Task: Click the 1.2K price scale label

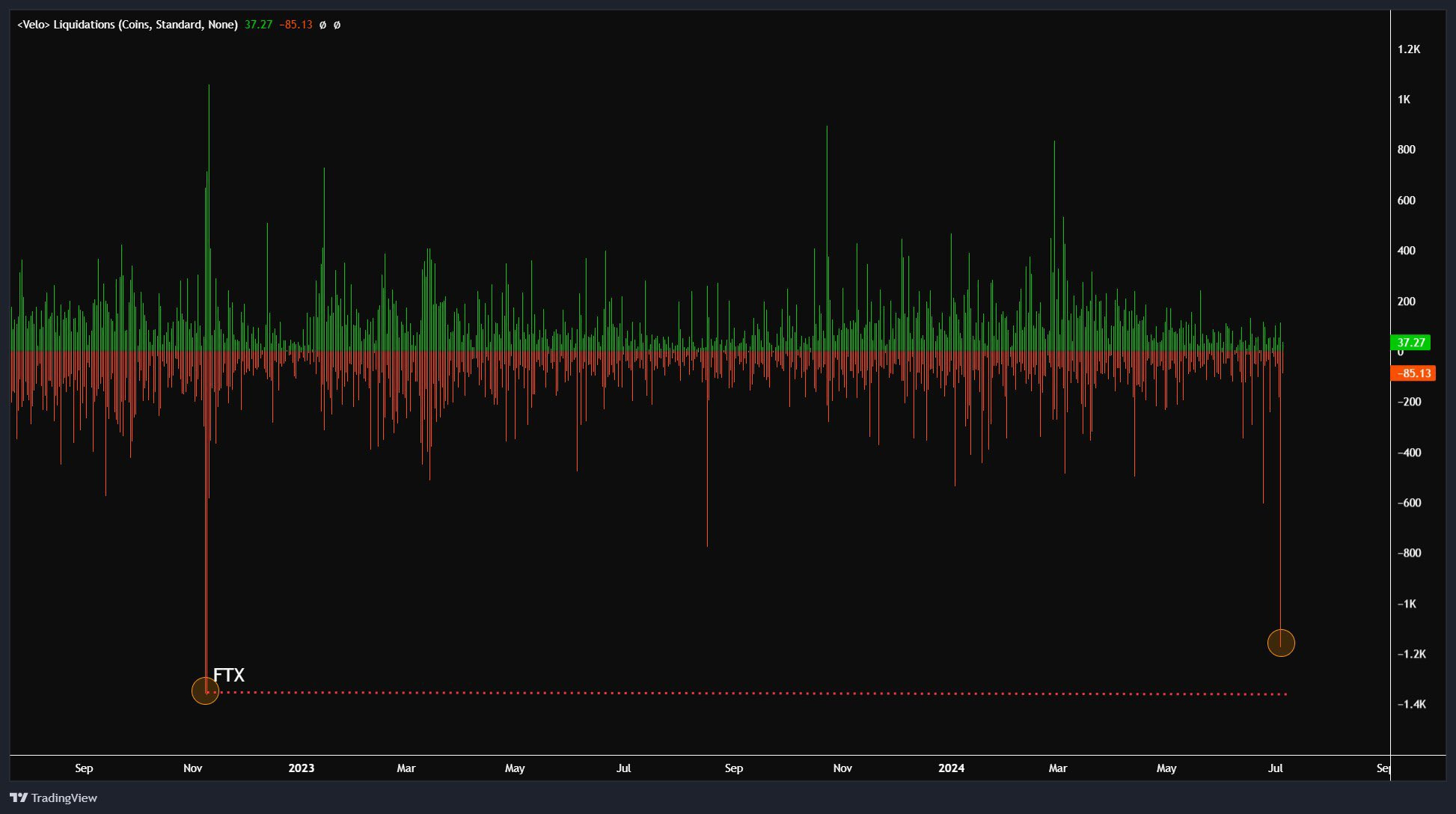Action: 1408,49
